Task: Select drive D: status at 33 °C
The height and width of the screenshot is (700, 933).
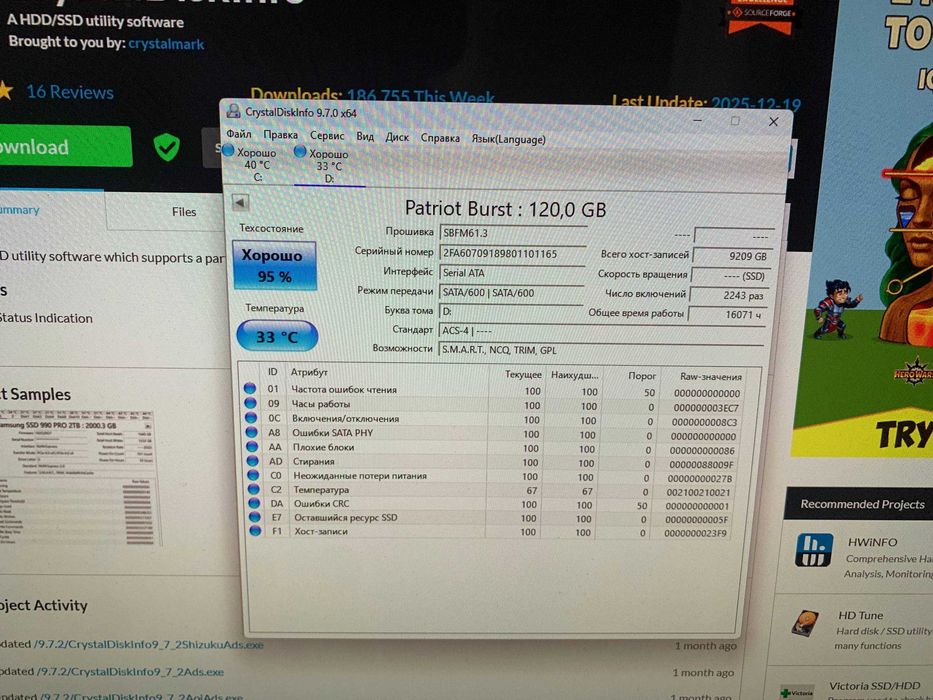Action: [324, 165]
